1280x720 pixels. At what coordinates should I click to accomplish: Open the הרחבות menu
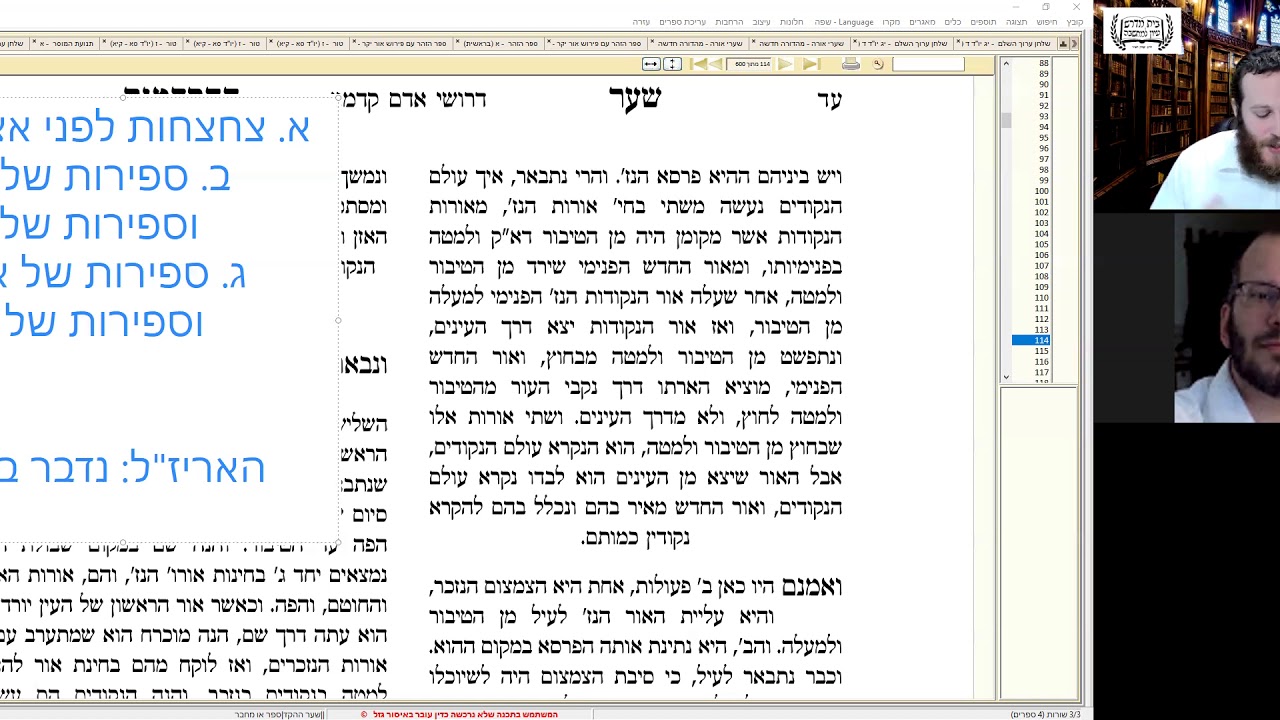click(x=729, y=22)
